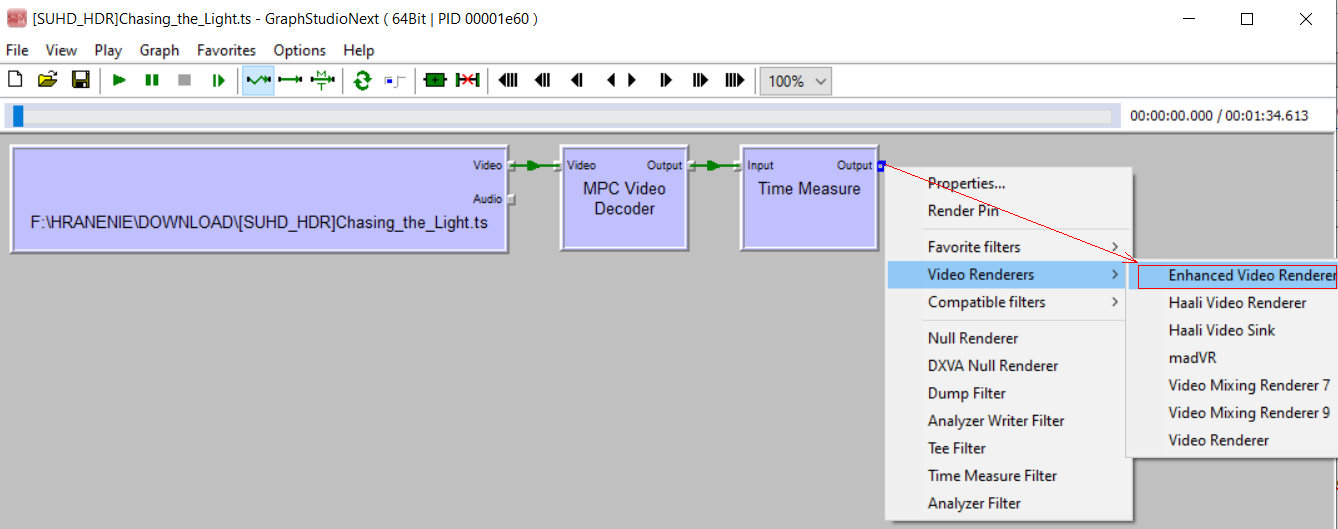
Task: Open the Help menu
Action: 358,50
